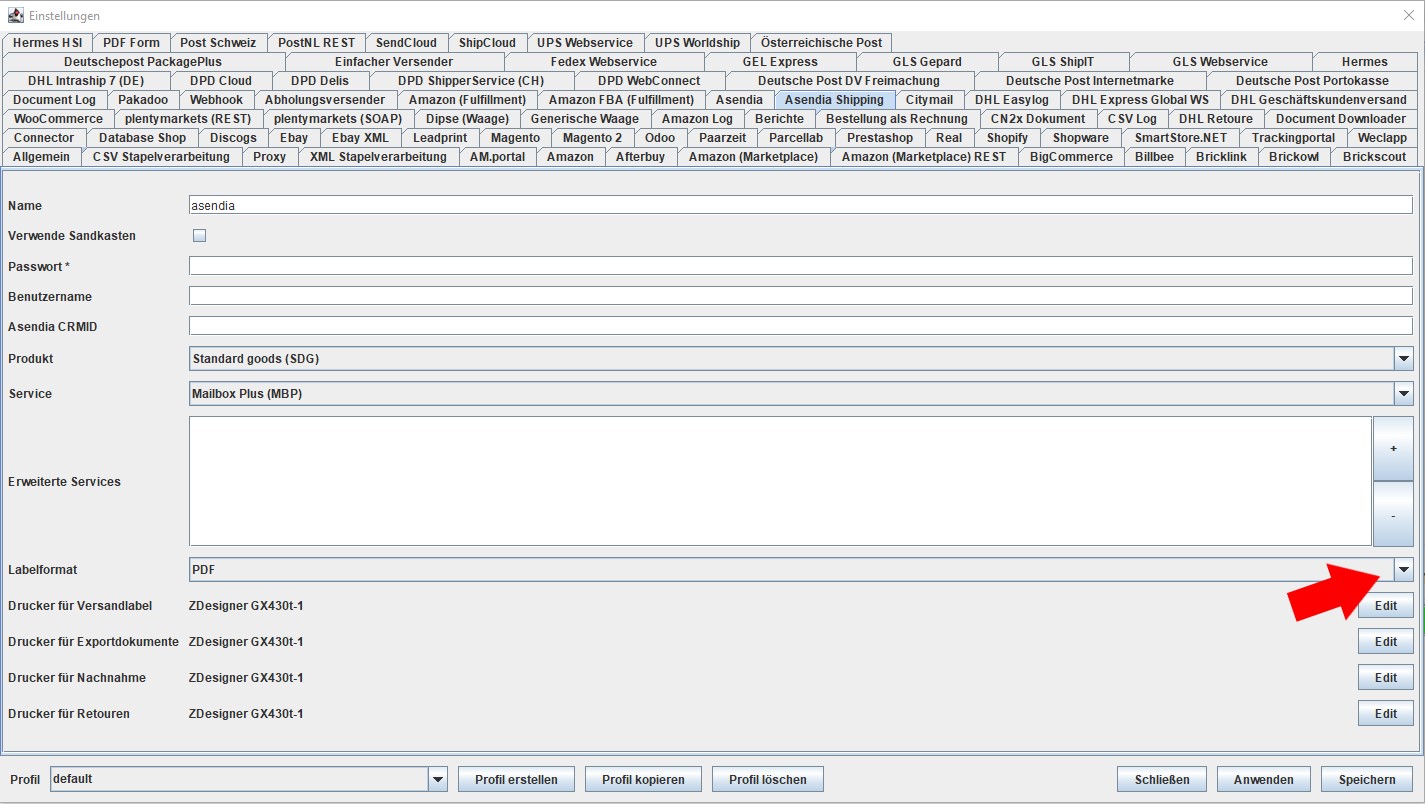Edit the Drucker für Nachnahme printer
1425x804 pixels.
1385,678
